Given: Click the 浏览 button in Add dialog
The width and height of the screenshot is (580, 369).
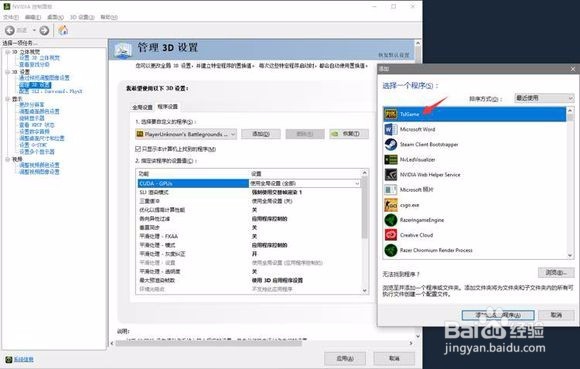Looking at the screenshot, I should 556,273.
